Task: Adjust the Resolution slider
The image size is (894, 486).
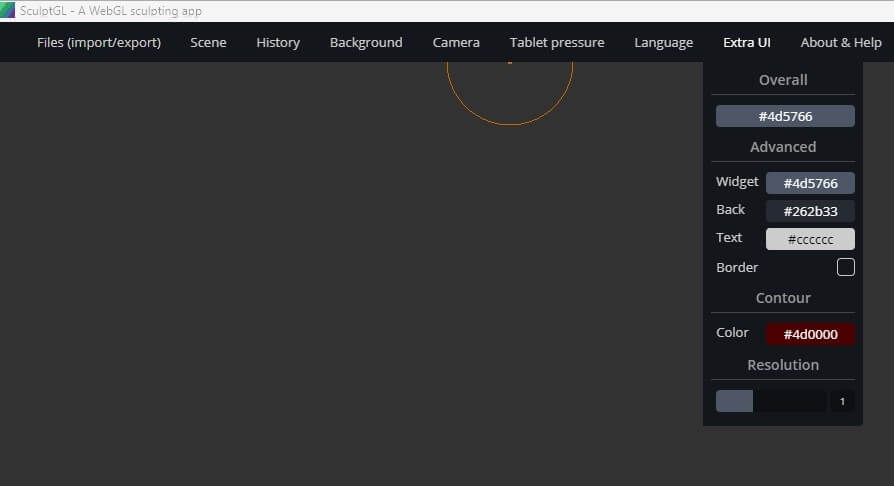Action: [x=771, y=401]
